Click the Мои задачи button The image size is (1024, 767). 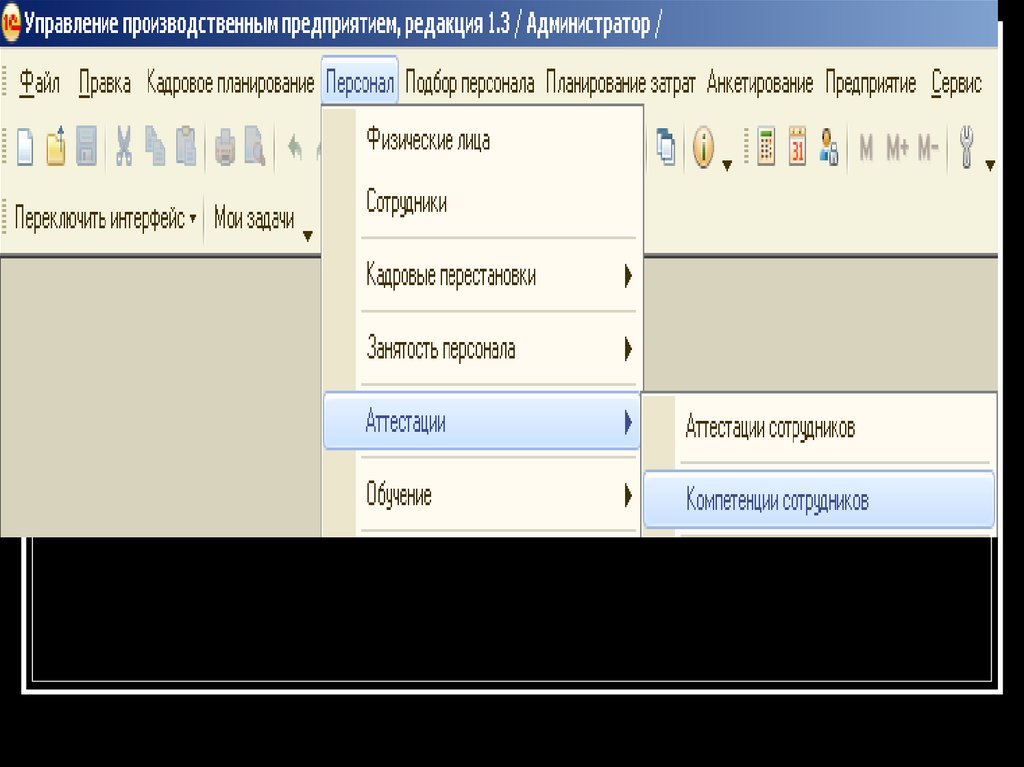pos(254,218)
